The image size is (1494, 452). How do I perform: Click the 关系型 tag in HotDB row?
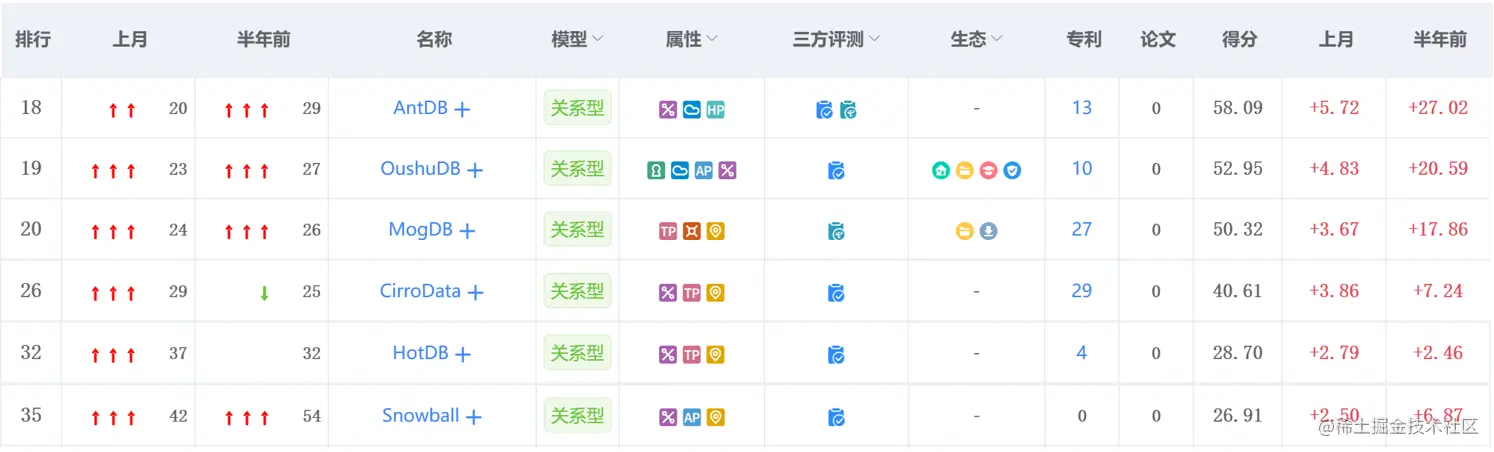tap(578, 353)
